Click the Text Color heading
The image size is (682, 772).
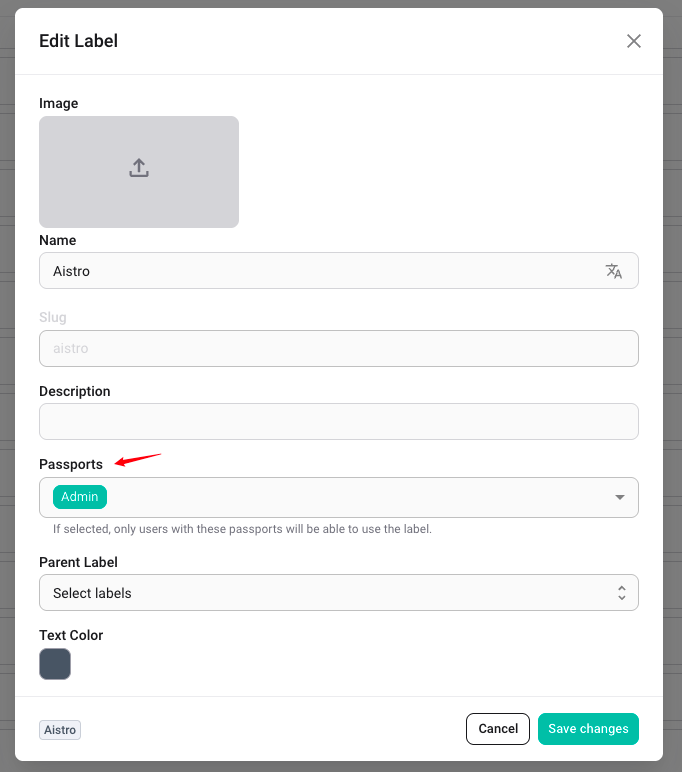pyautogui.click(x=71, y=635)
